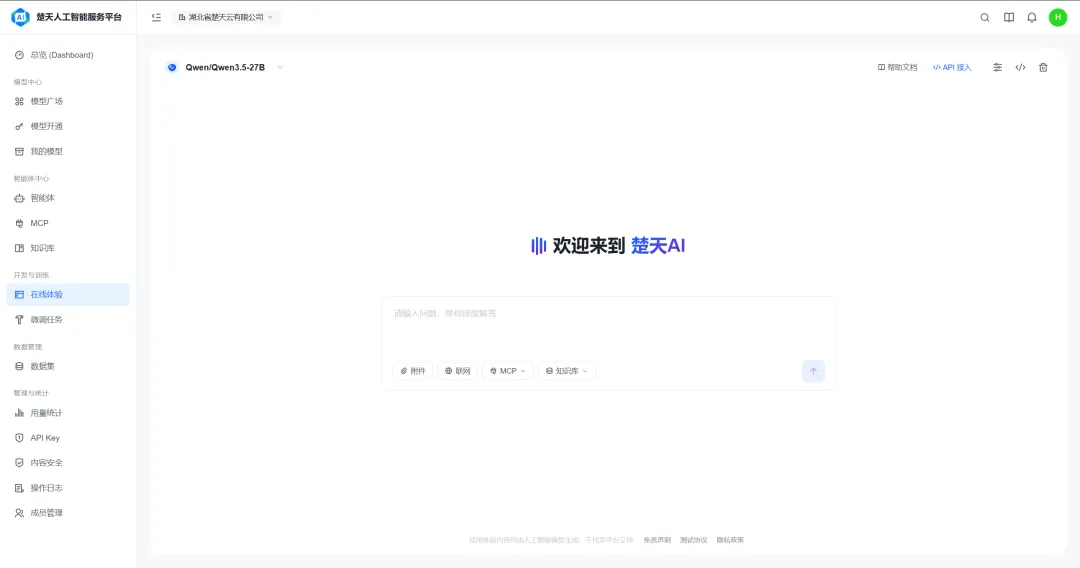Open the 湖北省楚天云有限公司 organization dropdown

(x=225, y=17)
